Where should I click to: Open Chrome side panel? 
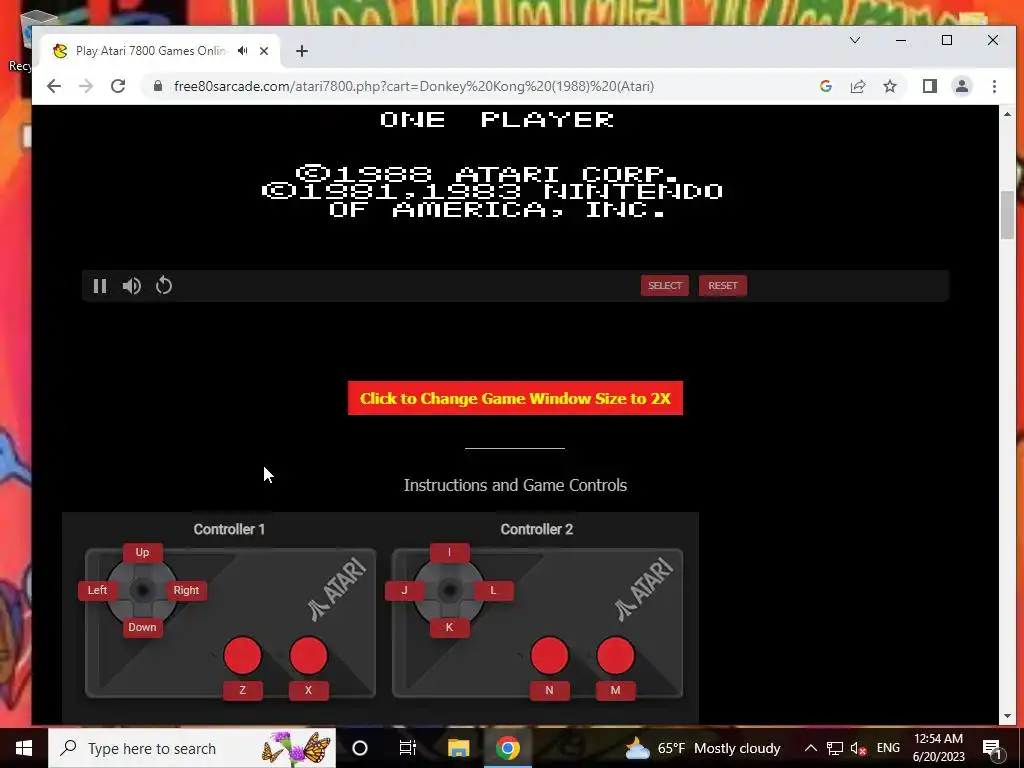(x=930, y=86)
